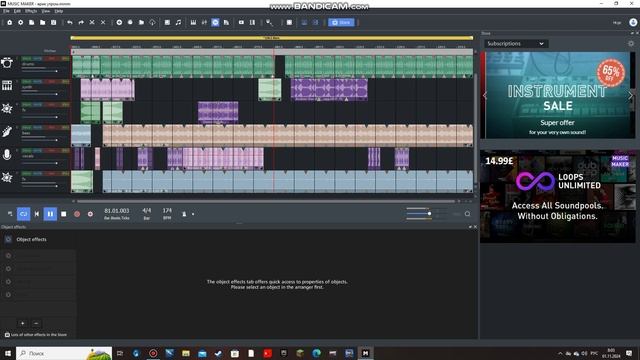Stop playback with the stop button
The width and height of the screenshot is (640, 360).
click(64, 214)
